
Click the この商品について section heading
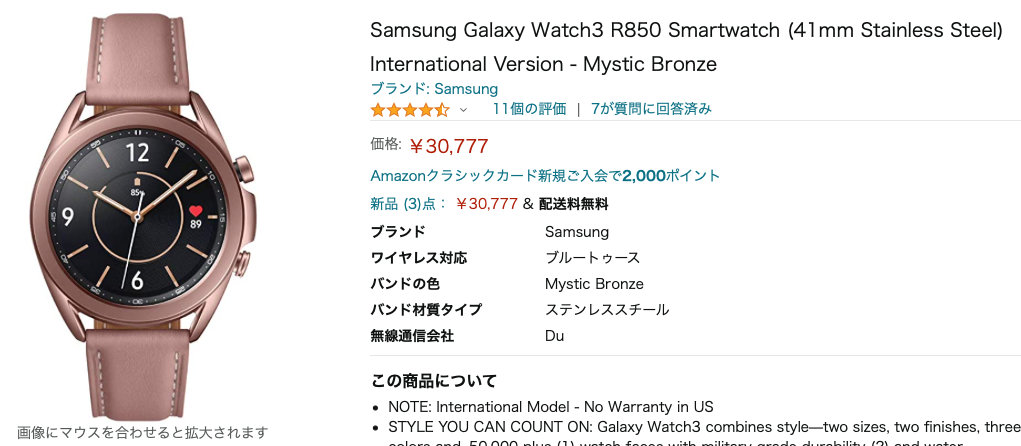click(x=434, y=381)
